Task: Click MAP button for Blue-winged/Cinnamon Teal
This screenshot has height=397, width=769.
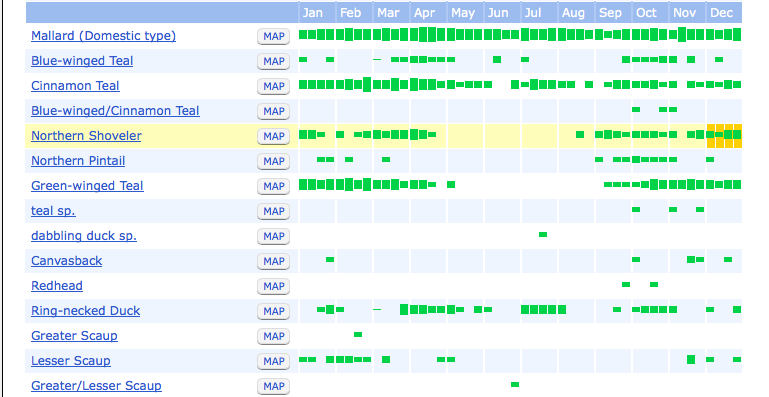Action: 274,111
